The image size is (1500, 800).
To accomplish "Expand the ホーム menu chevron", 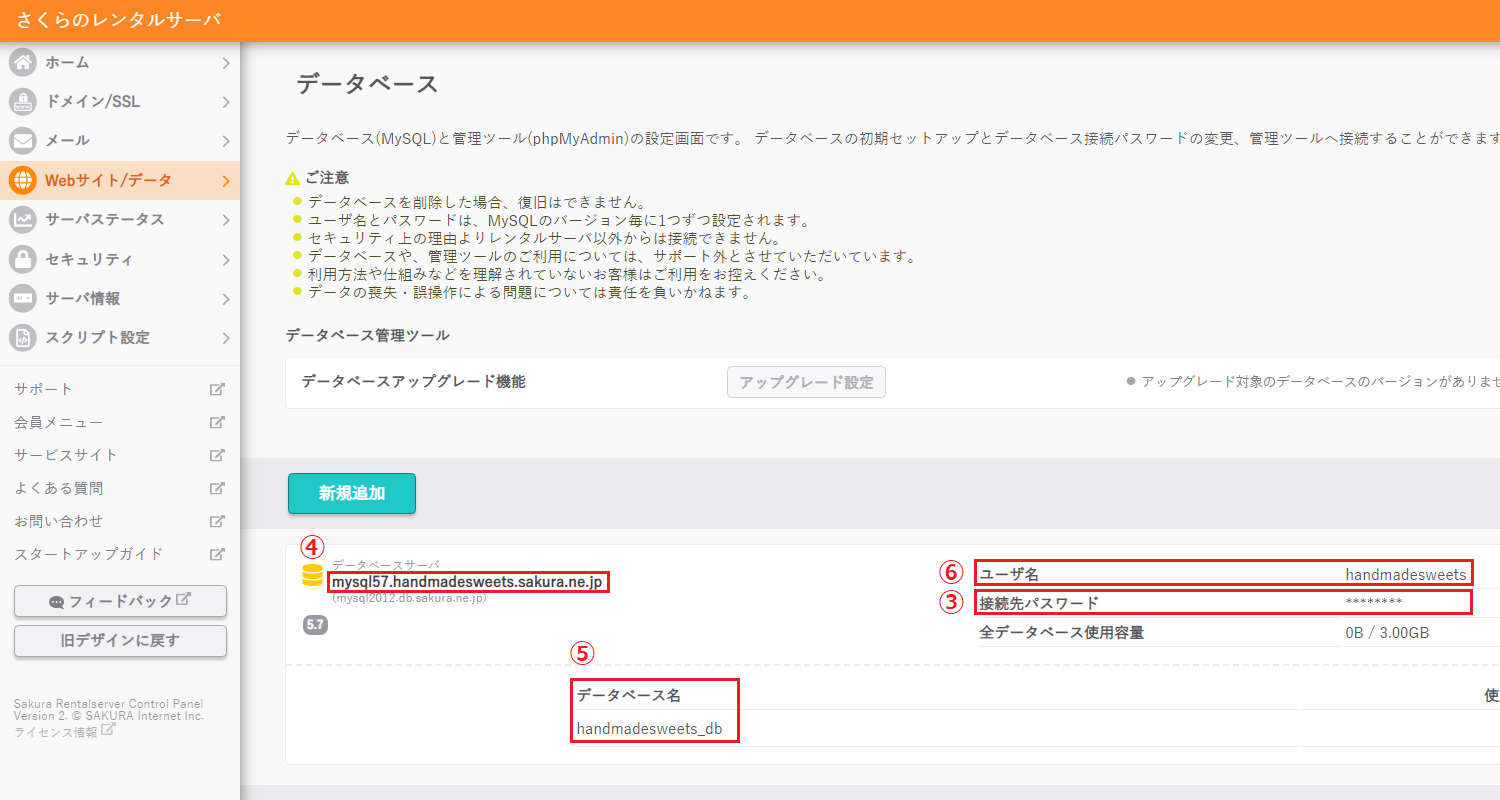I will coord(226,63).
